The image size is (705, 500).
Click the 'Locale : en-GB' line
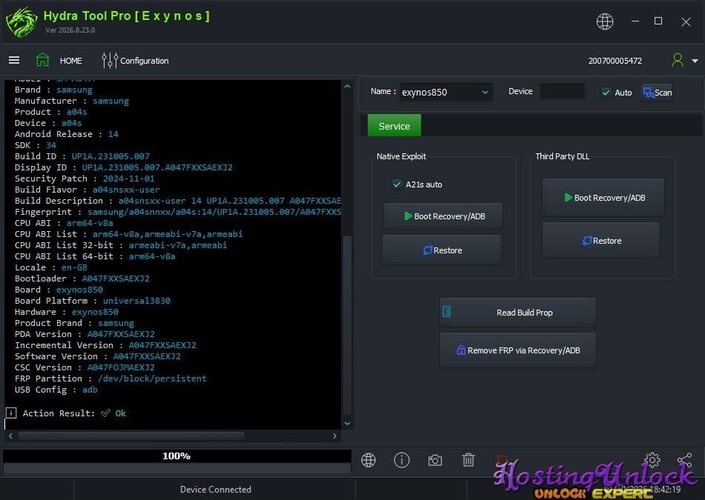coord(51,268)
